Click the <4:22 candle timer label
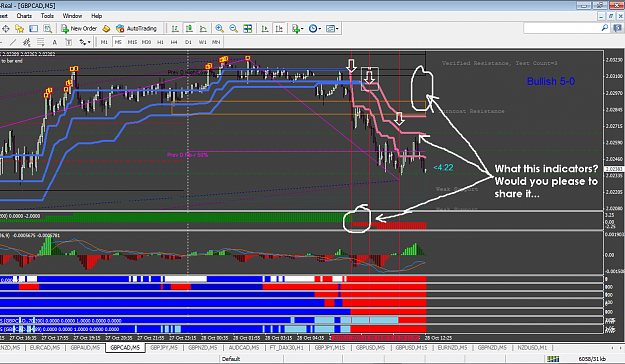Image resolution: width=625 pixels, height=364 pixels. click(x=443, y=167)
